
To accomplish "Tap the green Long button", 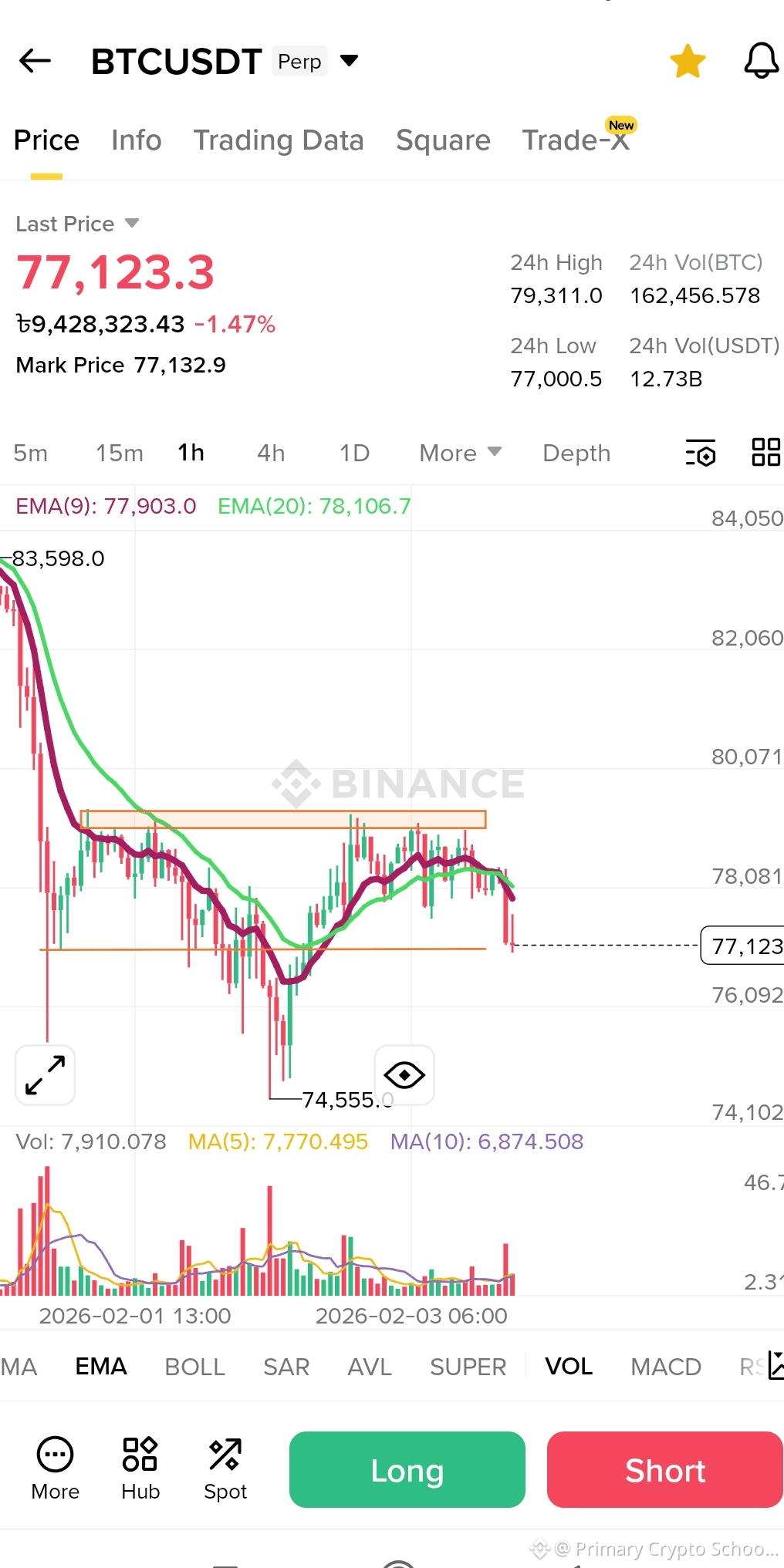I will pyautogui.click(x=407, y=1469).
